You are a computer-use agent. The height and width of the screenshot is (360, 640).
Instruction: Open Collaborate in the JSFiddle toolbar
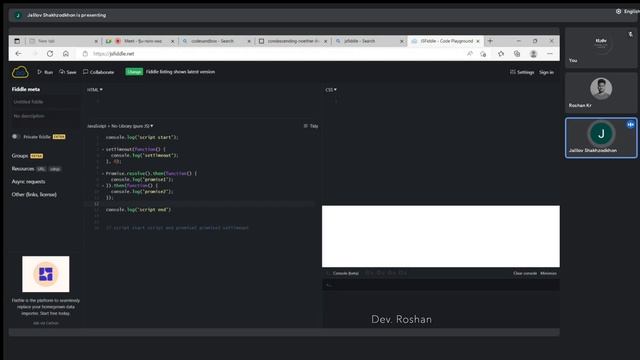pos(98,72)
